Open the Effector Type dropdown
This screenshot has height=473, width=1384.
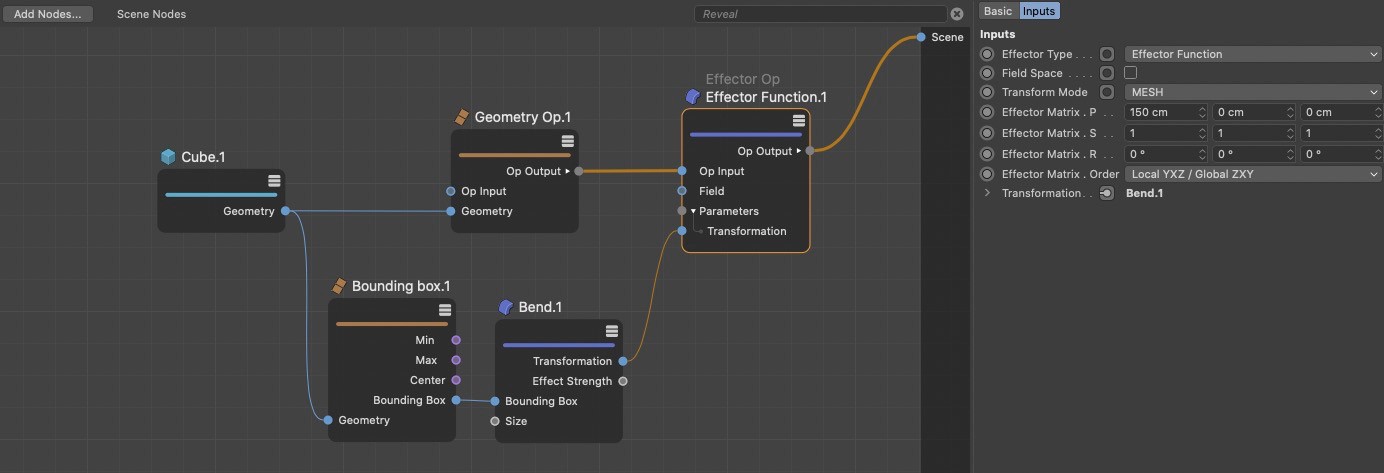click(1253, 54)
